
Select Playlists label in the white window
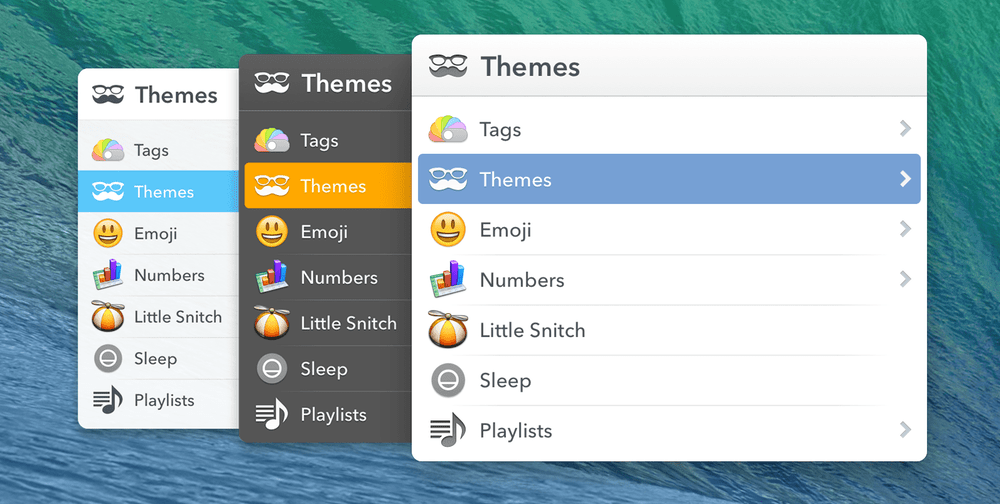tap(515, 431)
